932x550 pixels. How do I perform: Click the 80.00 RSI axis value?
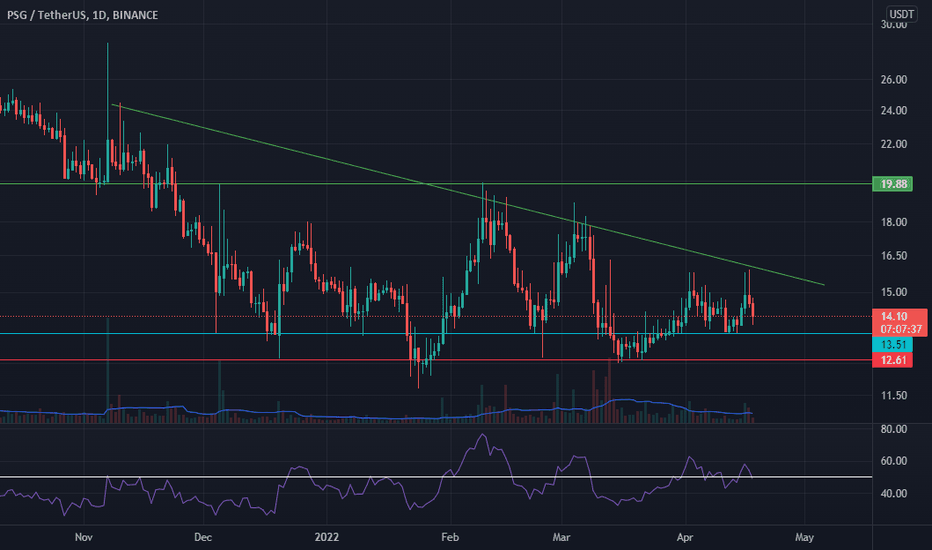pyautogui.click(x=893, y=429)
